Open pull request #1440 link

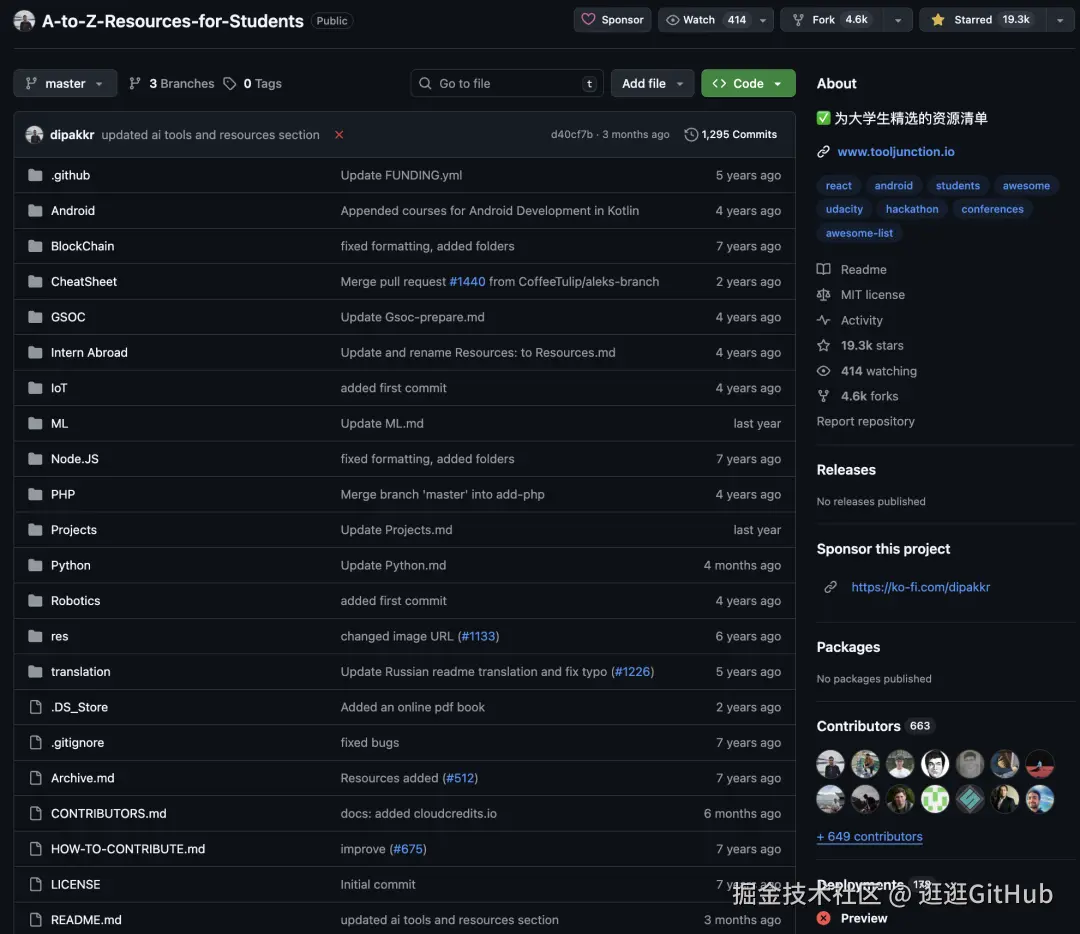click(467, 282)
